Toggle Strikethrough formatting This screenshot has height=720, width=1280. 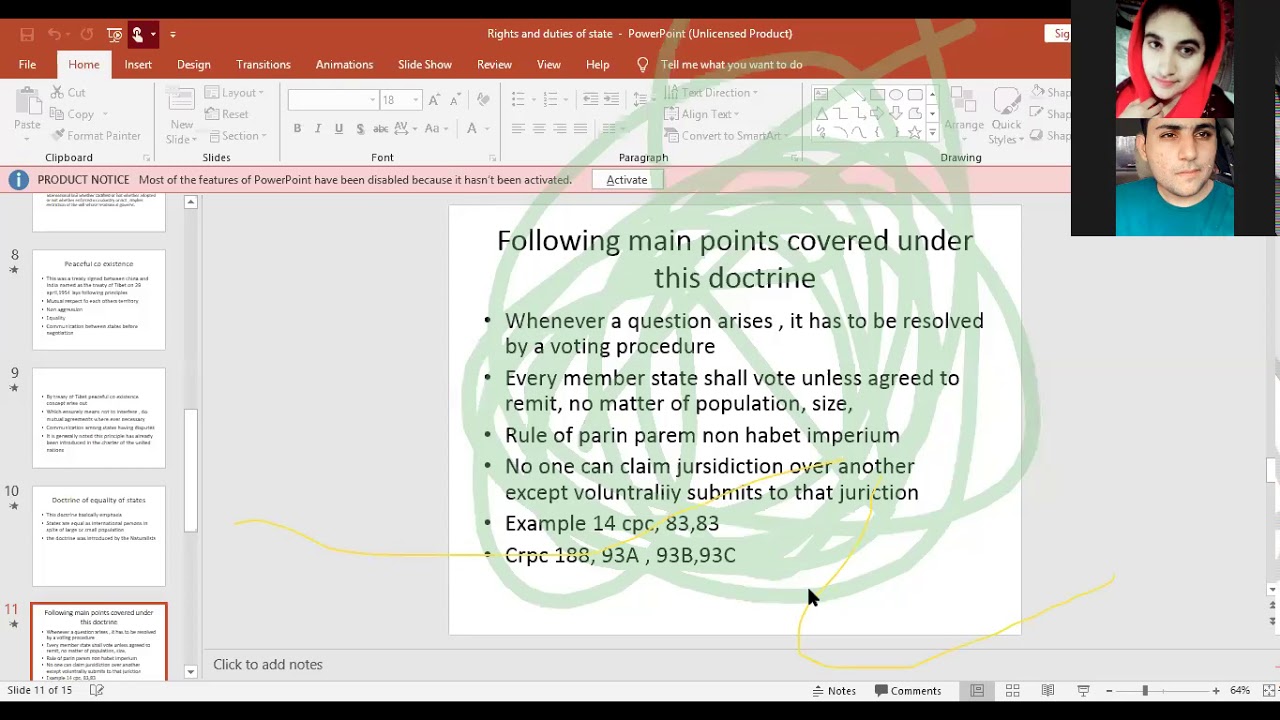pos(380,128)
